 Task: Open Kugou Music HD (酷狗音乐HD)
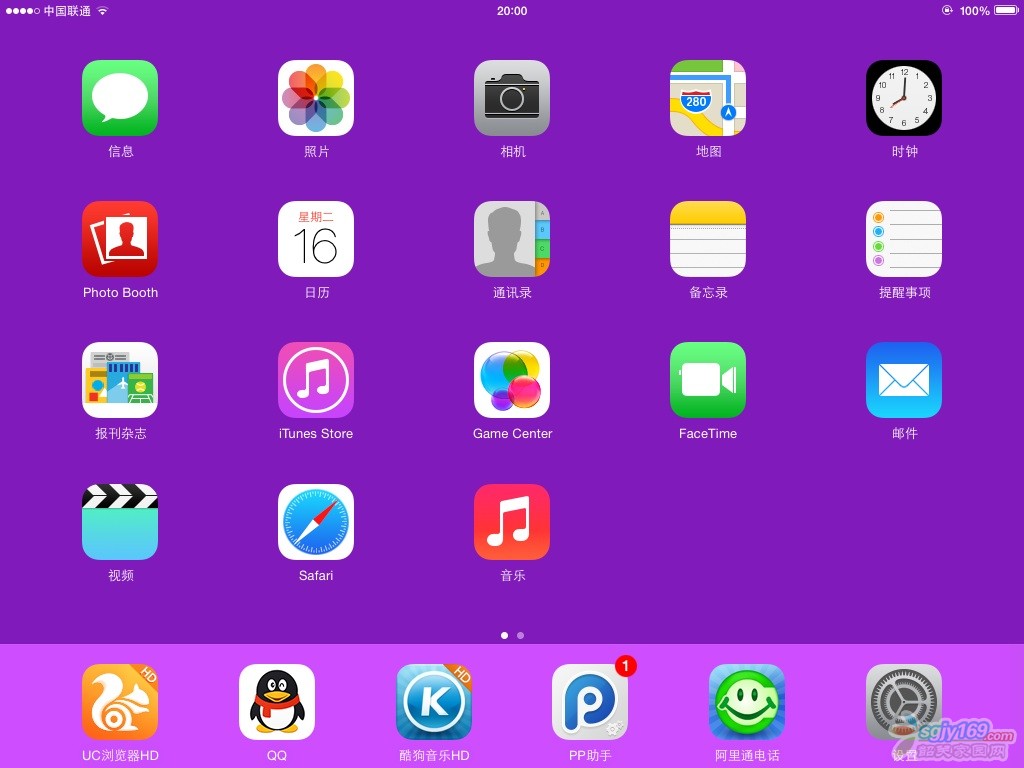(434, 702)
